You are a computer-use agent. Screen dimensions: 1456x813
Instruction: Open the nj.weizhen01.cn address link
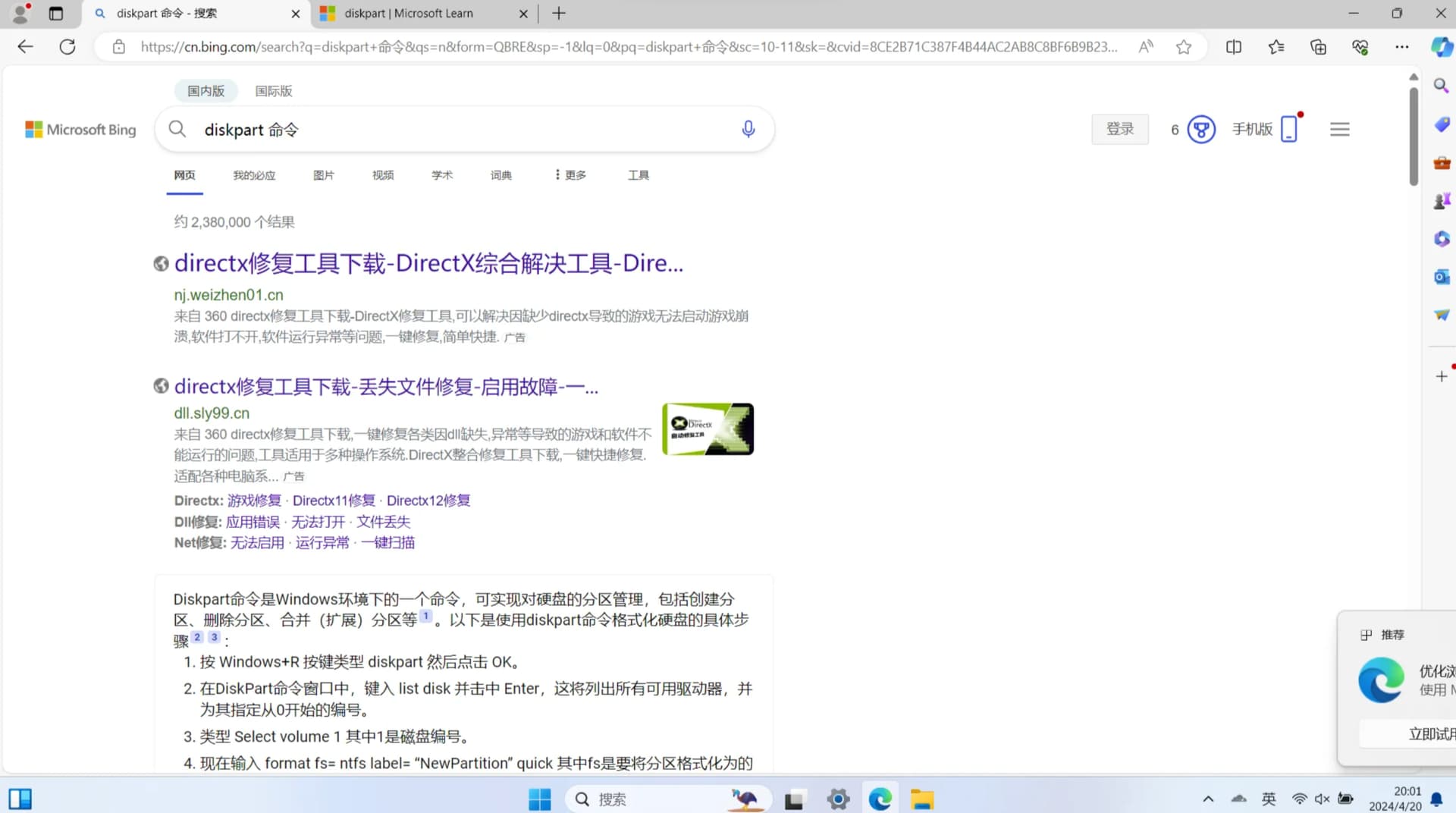tap(228, 295)
